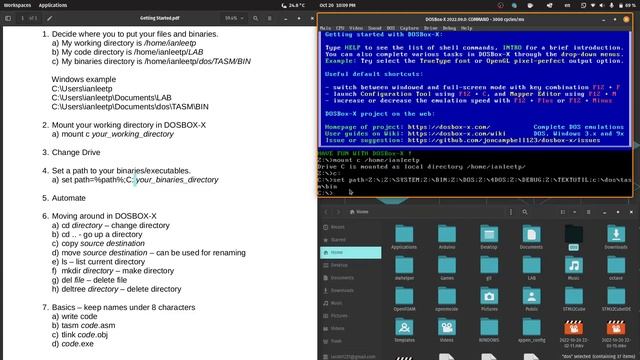Screen dimensions: 640x360
Task: Select Starred in file manager sidebar
Action: pos(350,240)
